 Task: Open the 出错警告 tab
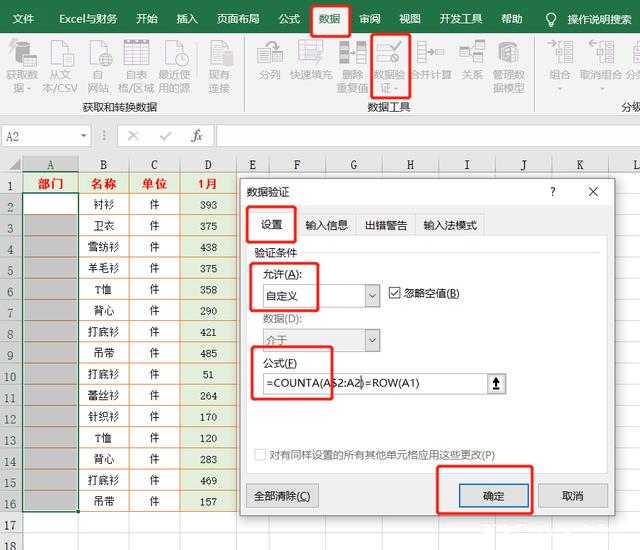(385, 225)
